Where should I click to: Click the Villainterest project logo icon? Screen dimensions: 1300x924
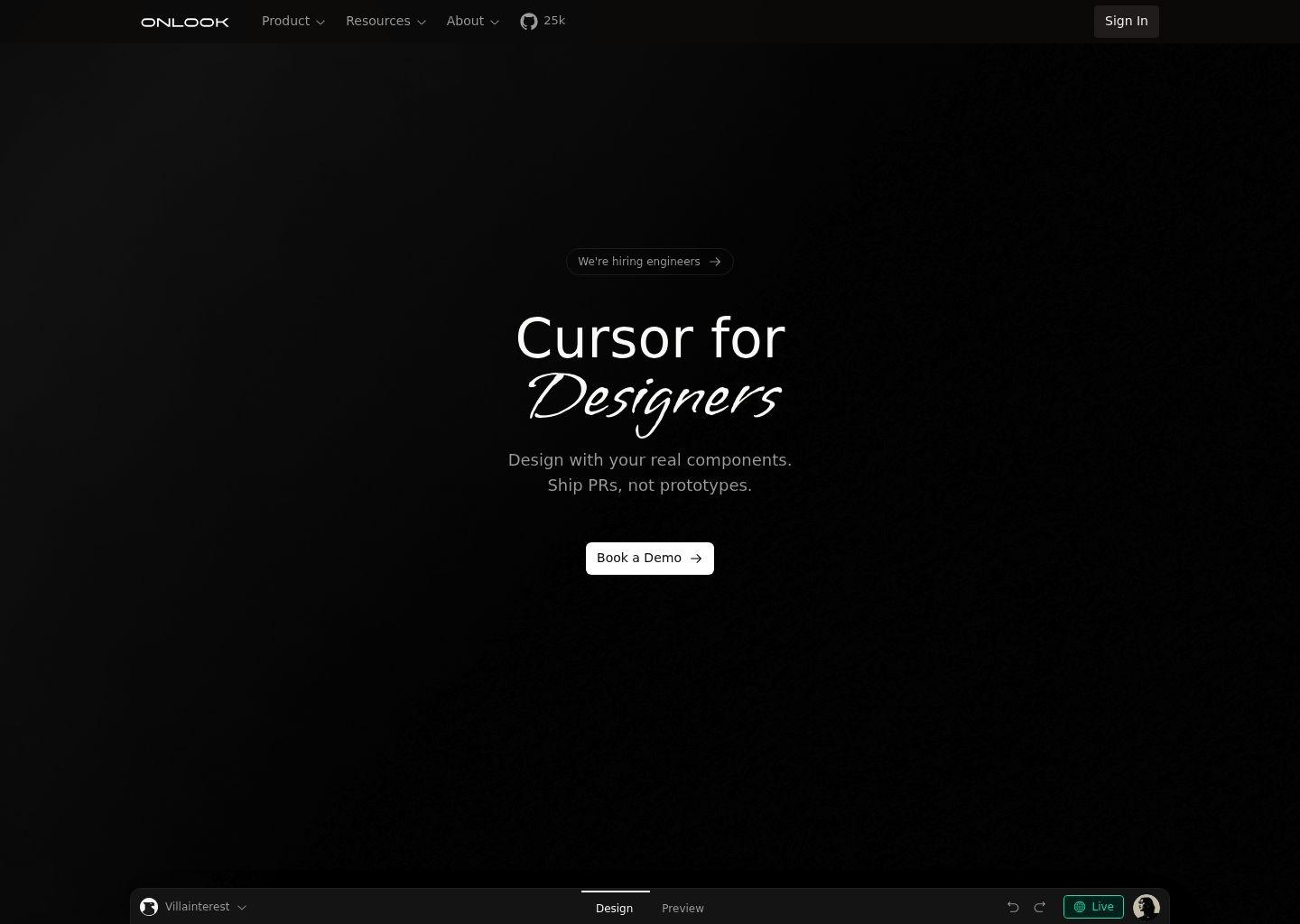pos(149,907)
